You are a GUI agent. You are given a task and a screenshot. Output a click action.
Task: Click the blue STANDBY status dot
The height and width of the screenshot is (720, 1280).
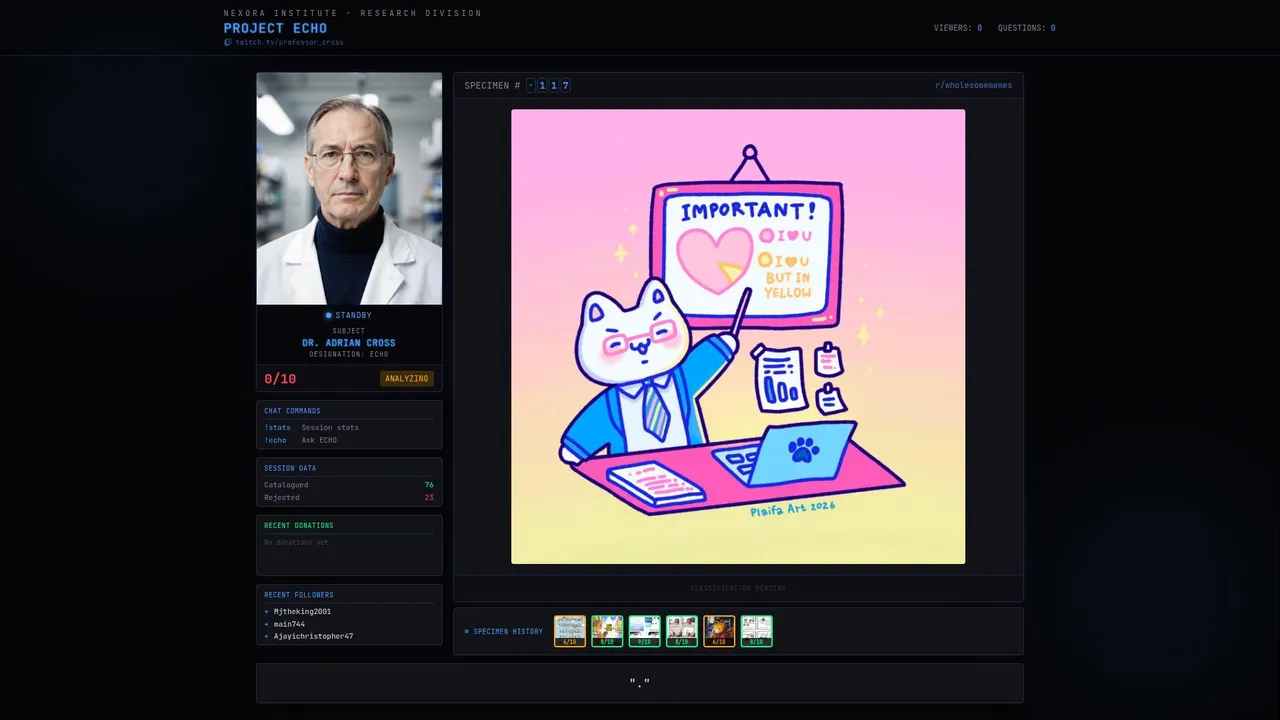tap(328, 316)
